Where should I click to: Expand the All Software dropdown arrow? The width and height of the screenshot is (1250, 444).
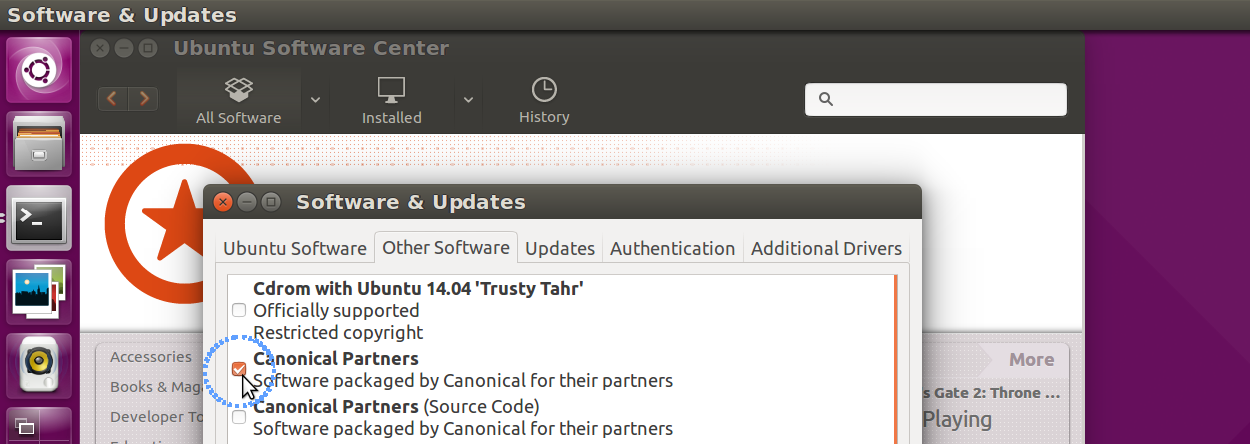coord(315,99)
